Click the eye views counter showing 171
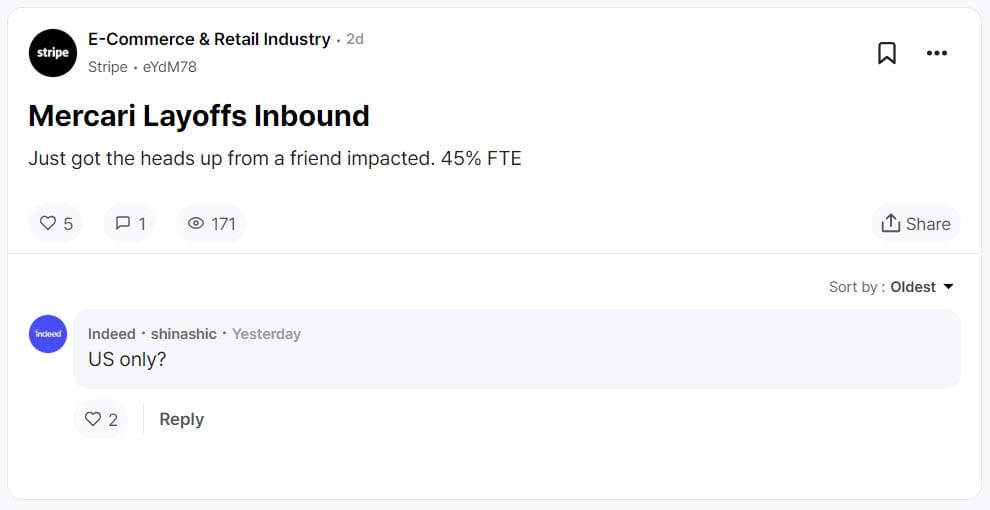 tap(211, 223)
